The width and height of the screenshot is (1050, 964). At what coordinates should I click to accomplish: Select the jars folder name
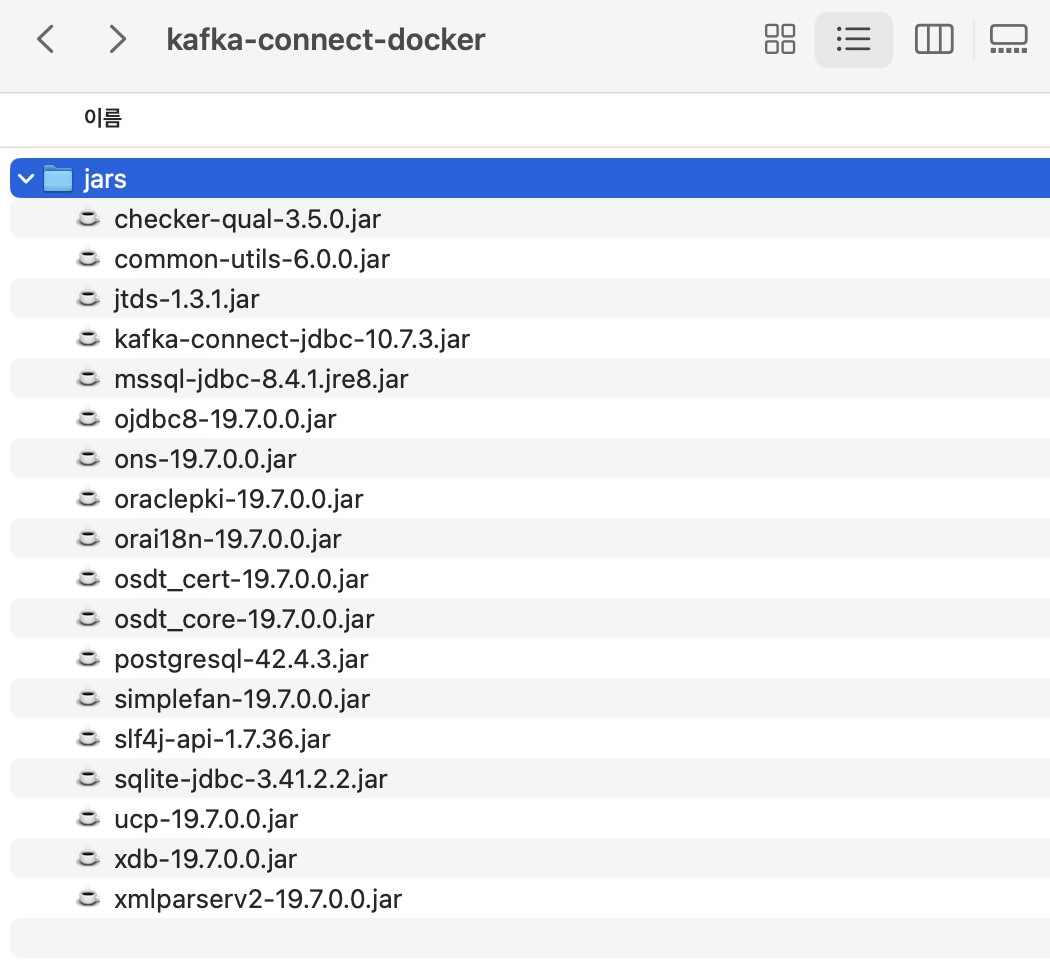tap(105, 179)
